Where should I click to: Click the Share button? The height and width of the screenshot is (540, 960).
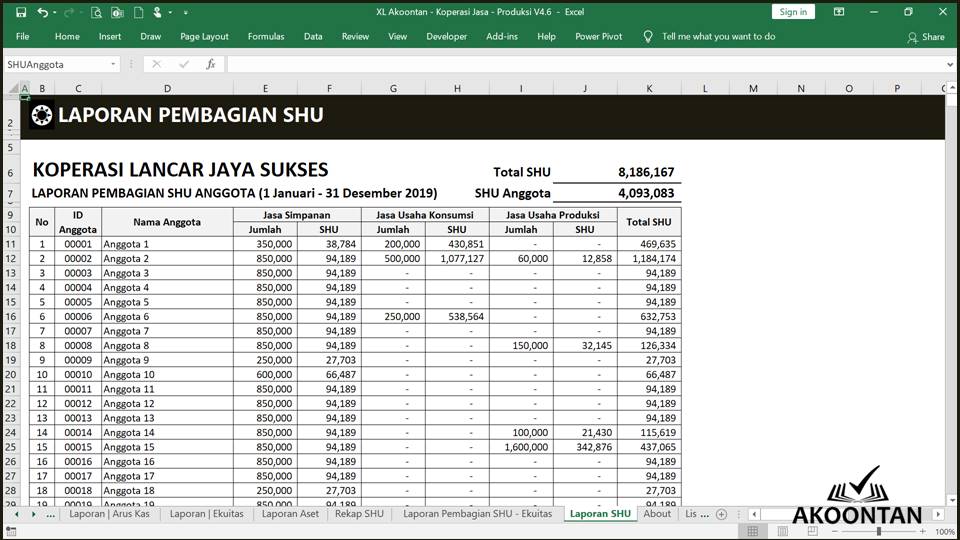click(926, 37)
